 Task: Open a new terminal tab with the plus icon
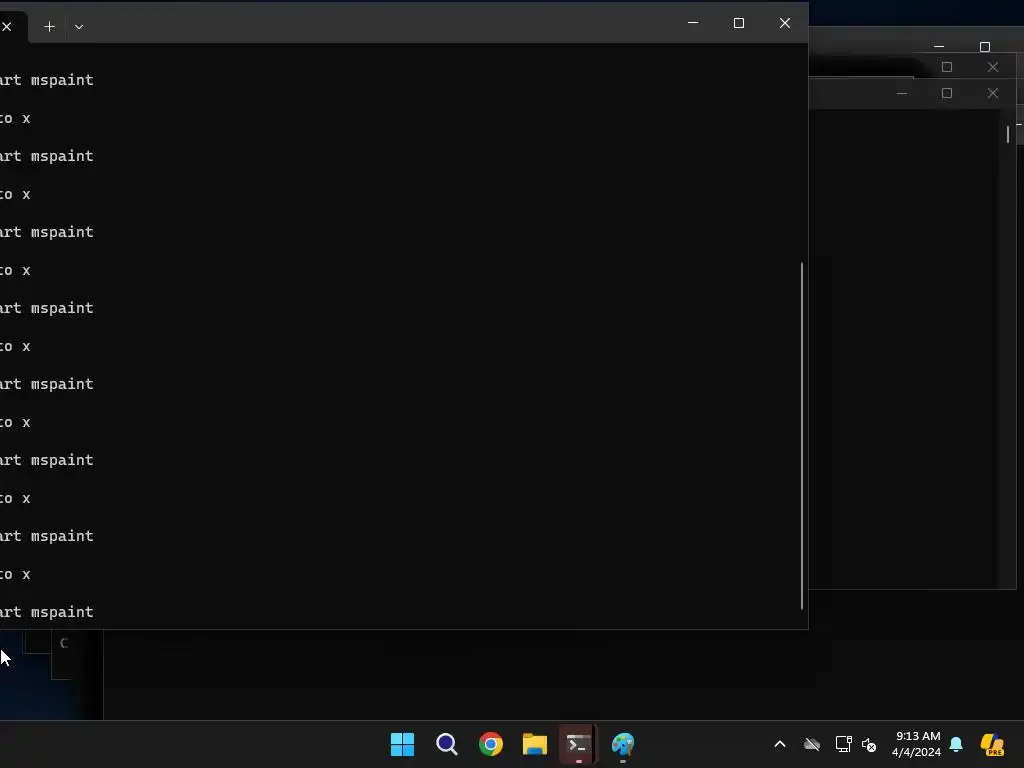point(49,27)
